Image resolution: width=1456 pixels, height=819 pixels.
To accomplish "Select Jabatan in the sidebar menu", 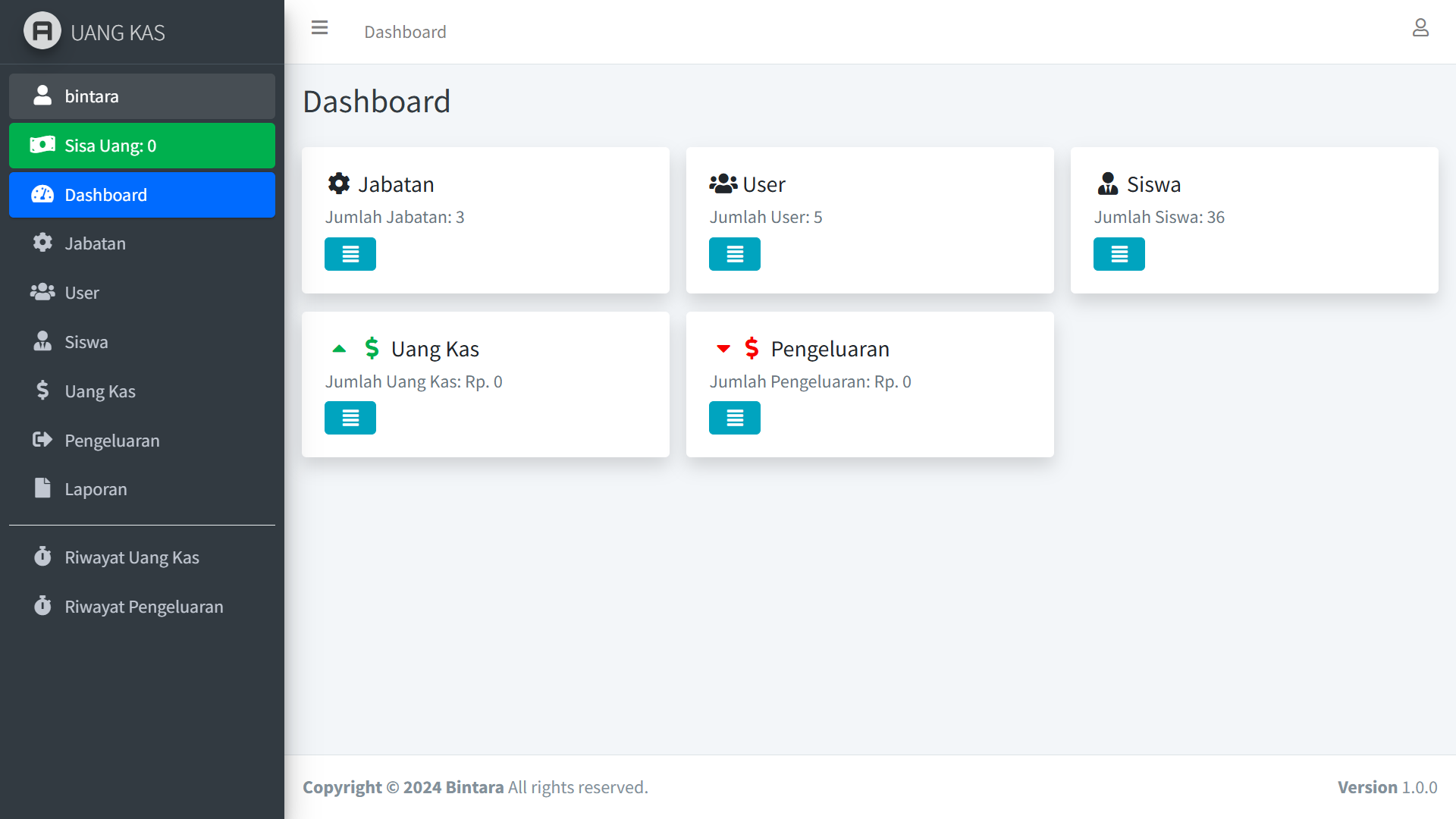I will [x=95, y=243].
